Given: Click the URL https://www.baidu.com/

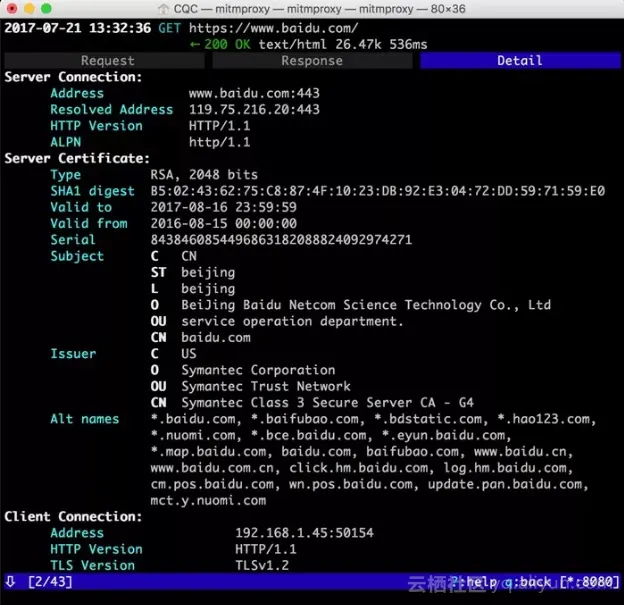Looking at the screenshot, I should pyautogui.click(x=273, y=28).
